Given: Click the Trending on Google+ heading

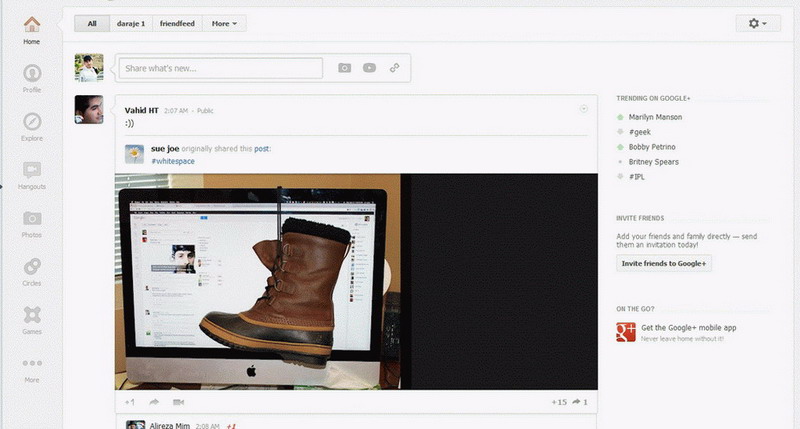Looking at the screenshot, I should point(653,98).
